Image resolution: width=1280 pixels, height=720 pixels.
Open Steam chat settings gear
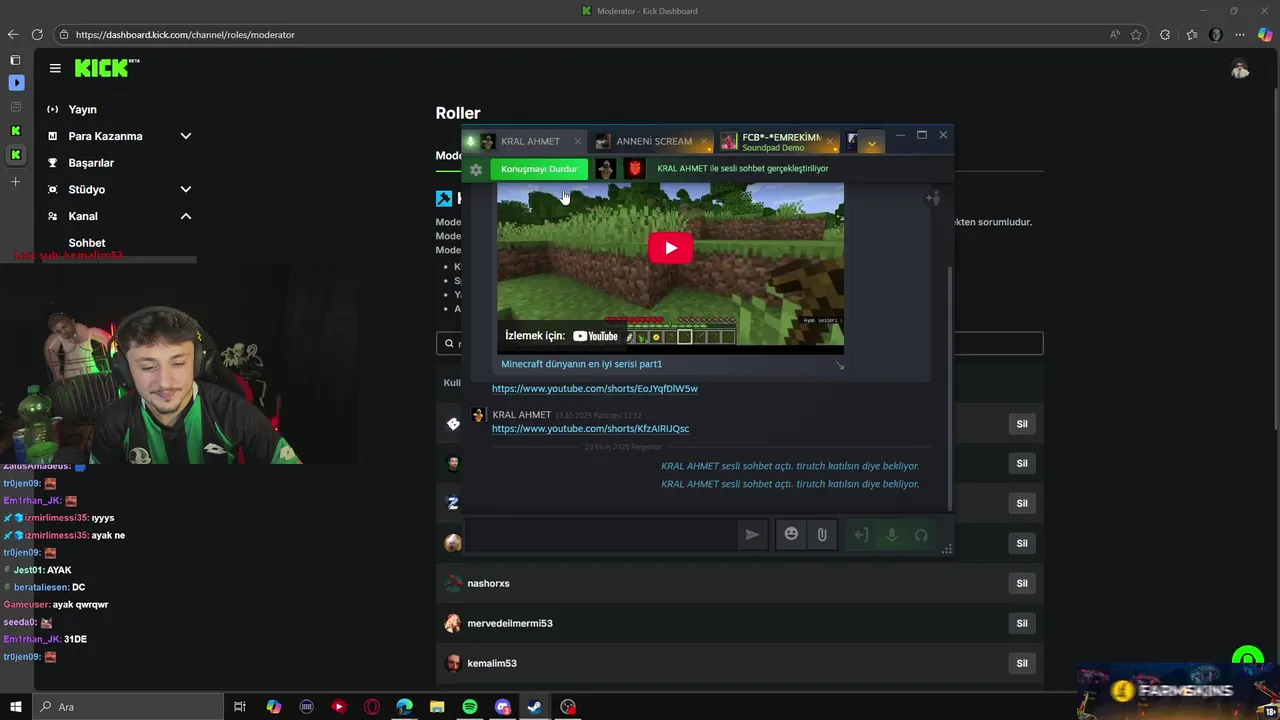(476, 169)
